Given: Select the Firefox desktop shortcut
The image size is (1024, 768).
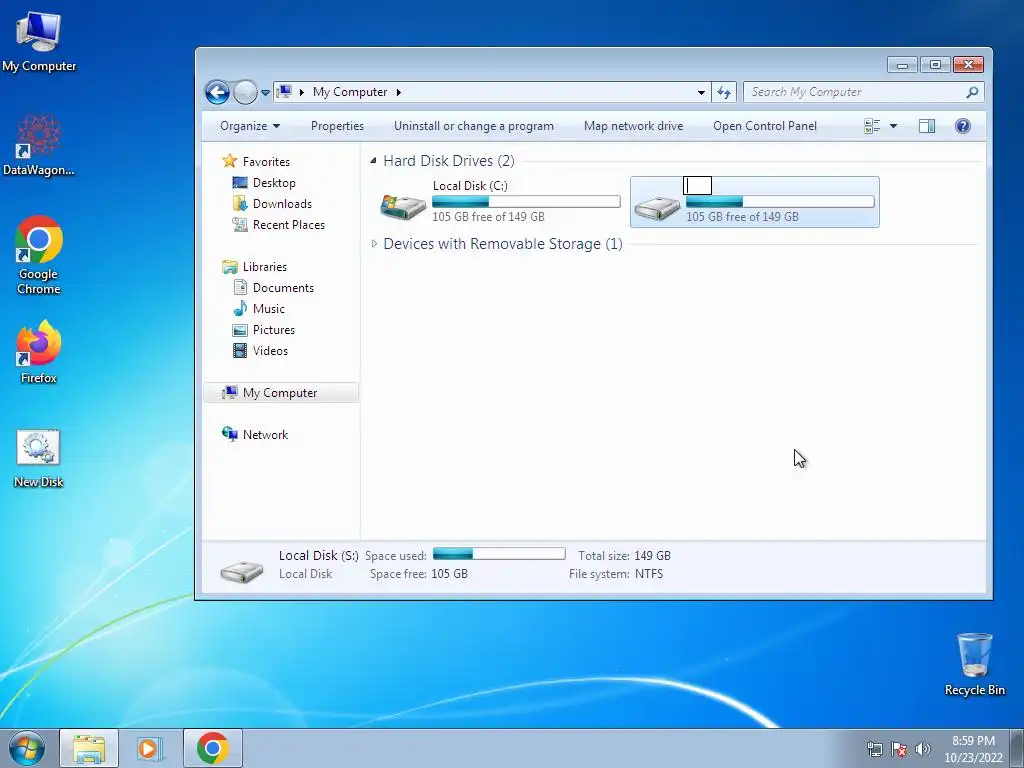Looking at the screenshot, I should 39,352.
